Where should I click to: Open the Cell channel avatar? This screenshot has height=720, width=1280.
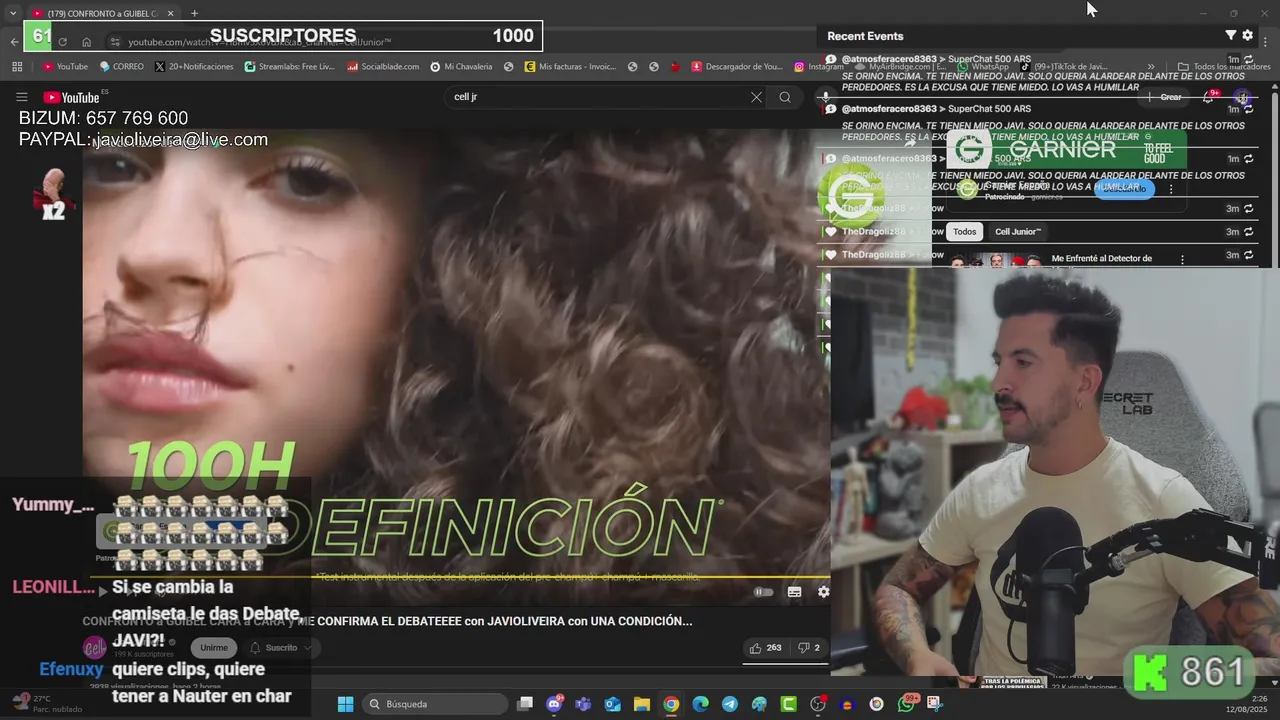95,648
